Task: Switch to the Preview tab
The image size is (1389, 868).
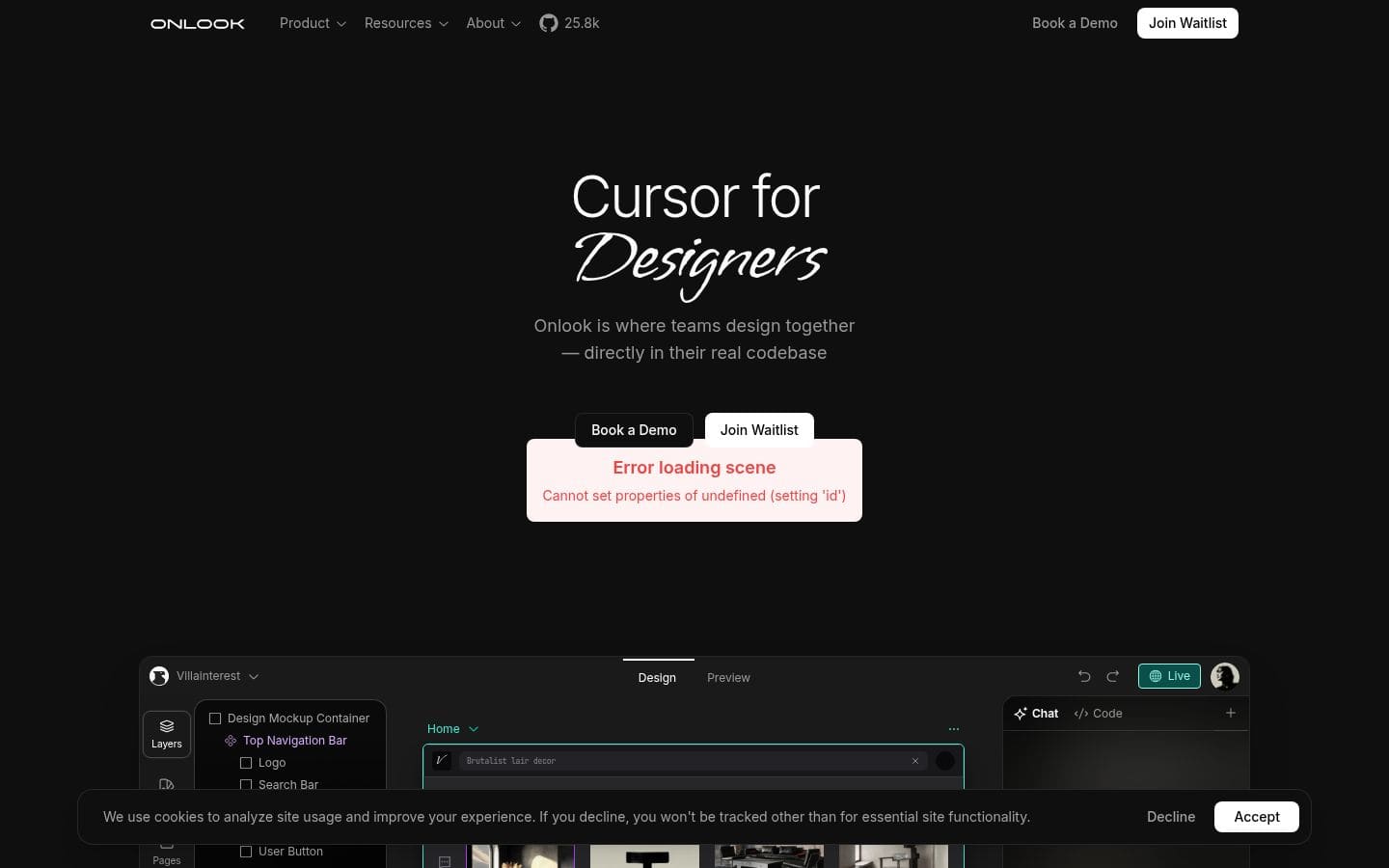Action: click(728, 678)
